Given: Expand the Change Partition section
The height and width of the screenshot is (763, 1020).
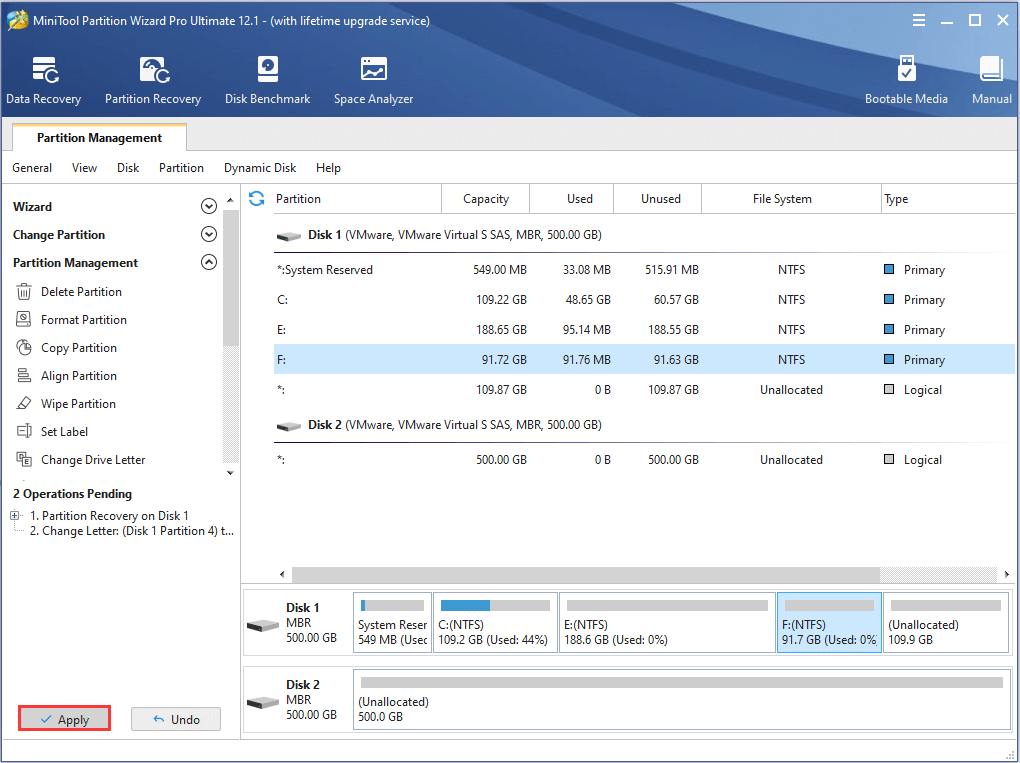Looking at the screenshot, I should point(209,234).
